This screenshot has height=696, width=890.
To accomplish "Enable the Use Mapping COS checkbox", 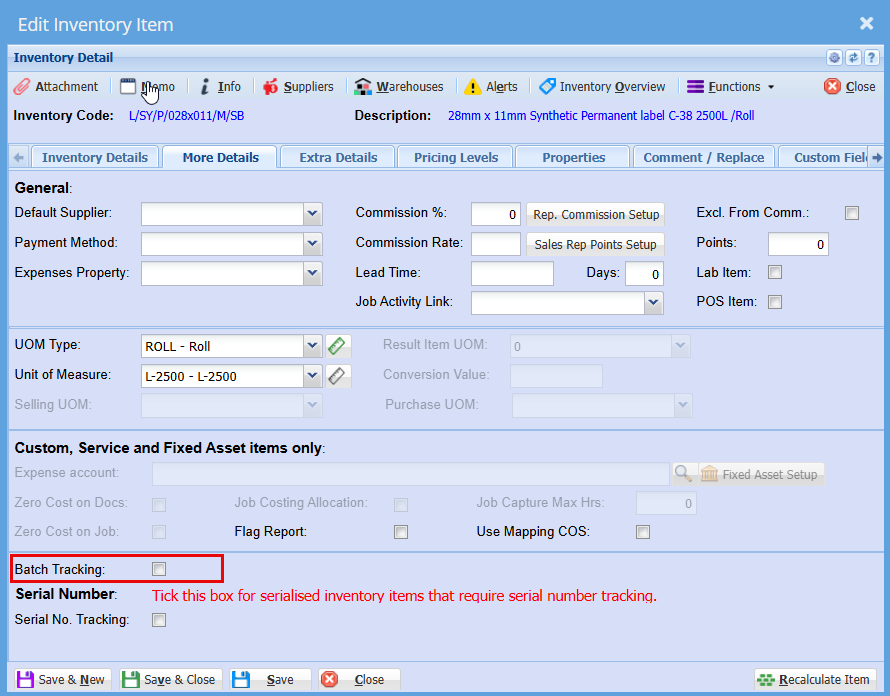I will point(643,532).
